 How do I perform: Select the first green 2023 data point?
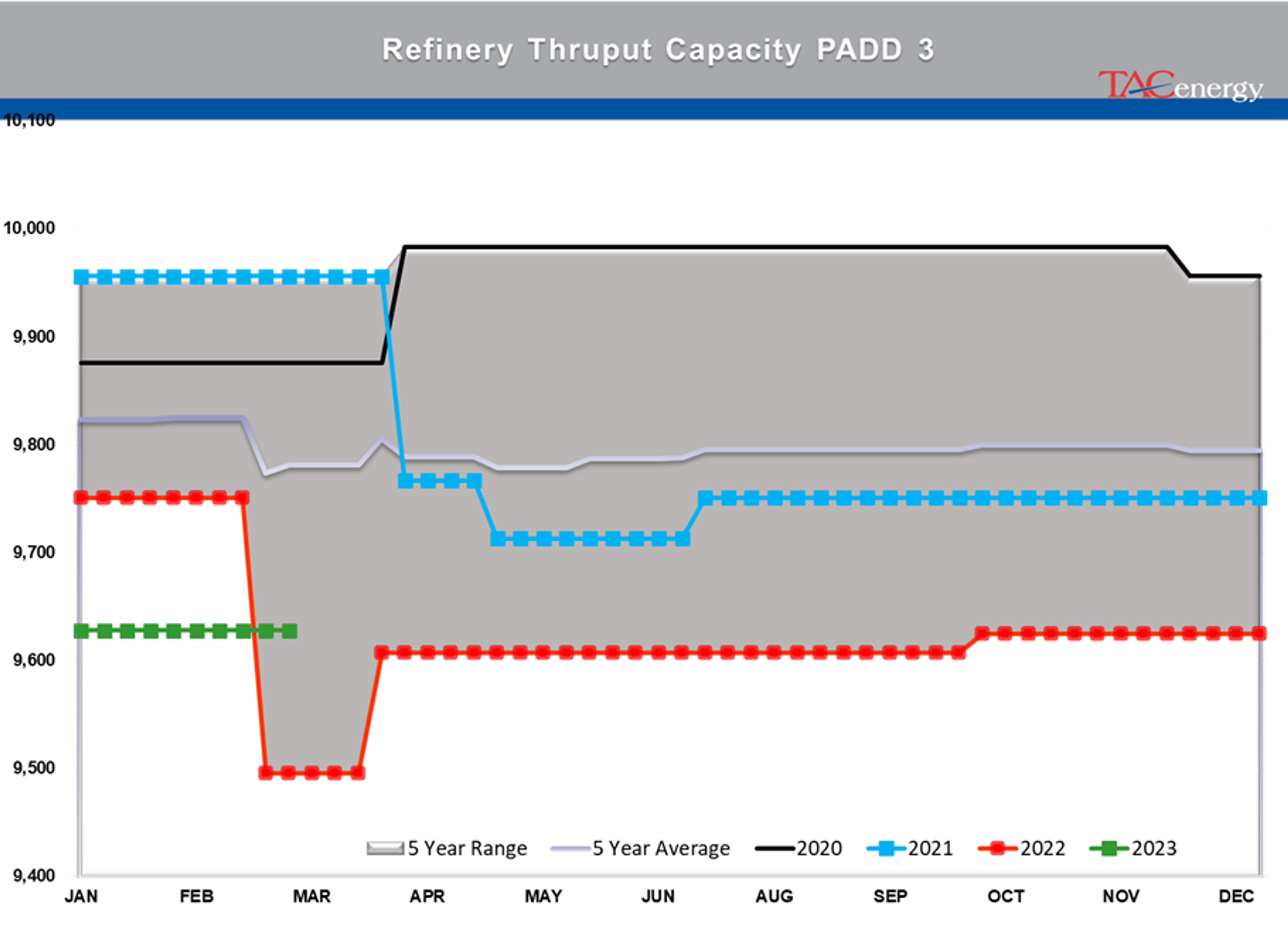click(81, 631)
